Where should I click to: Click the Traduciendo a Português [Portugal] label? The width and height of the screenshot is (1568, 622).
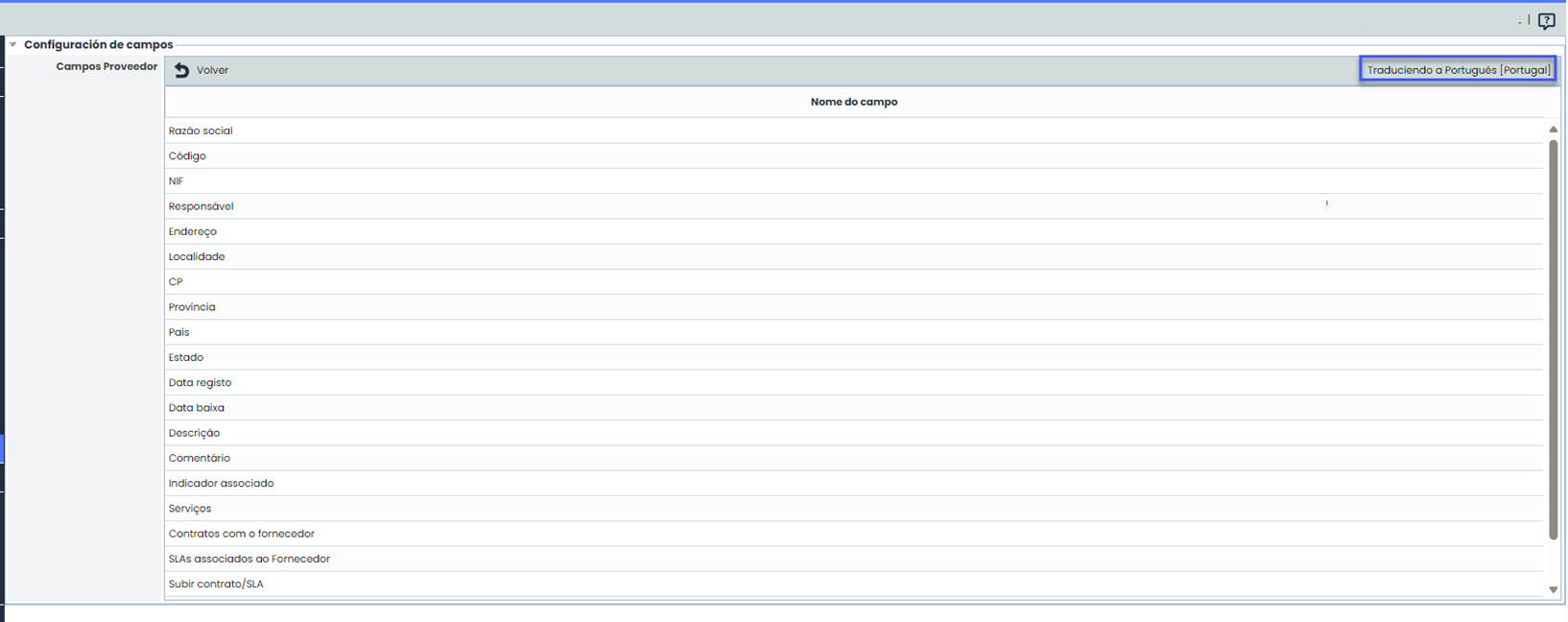point(1458,70)
